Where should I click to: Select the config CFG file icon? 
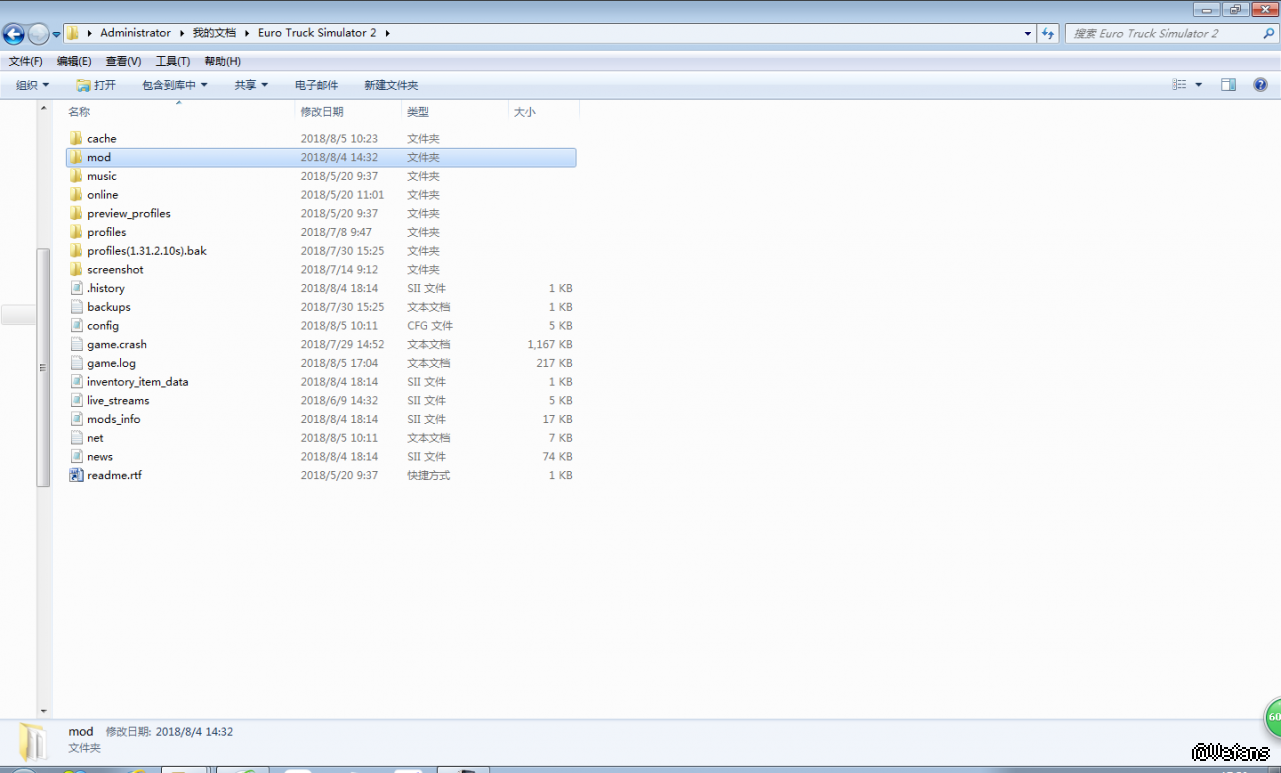(76, 326)
